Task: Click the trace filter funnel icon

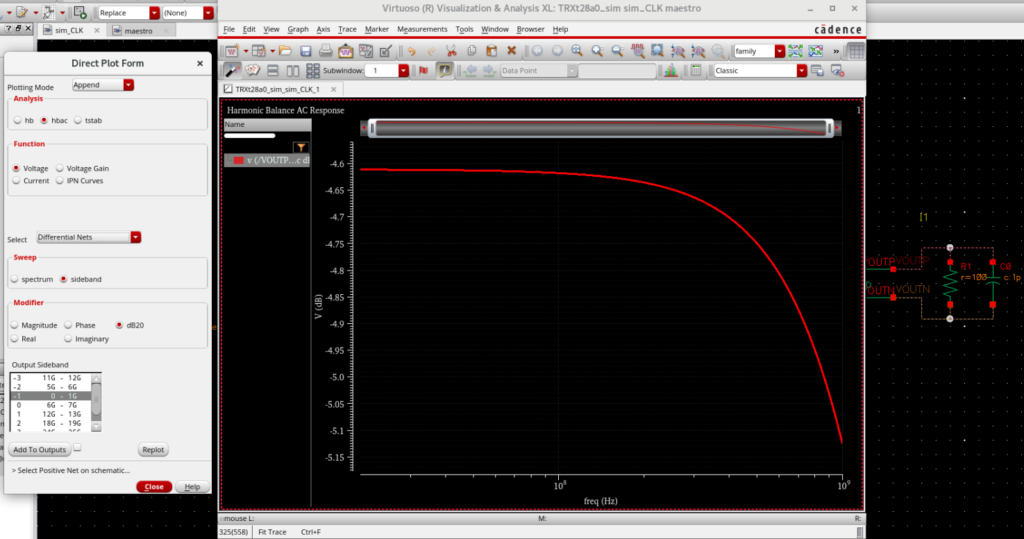Action: [x=300, y=147]
